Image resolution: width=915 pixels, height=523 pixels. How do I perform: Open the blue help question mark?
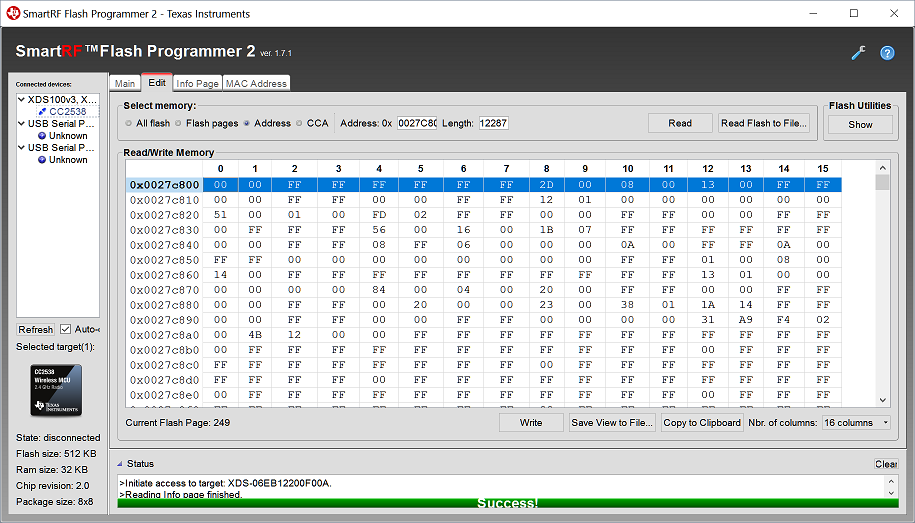coord(887,53)
